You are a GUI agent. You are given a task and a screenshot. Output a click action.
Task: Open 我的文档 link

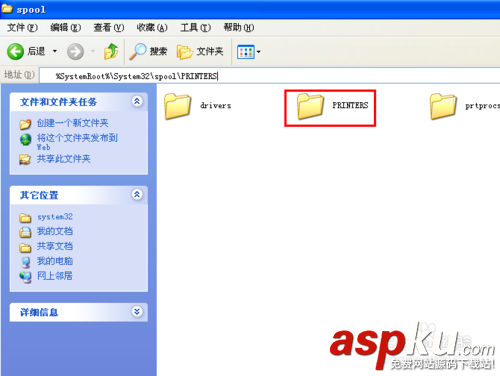(x=55, y=231)
